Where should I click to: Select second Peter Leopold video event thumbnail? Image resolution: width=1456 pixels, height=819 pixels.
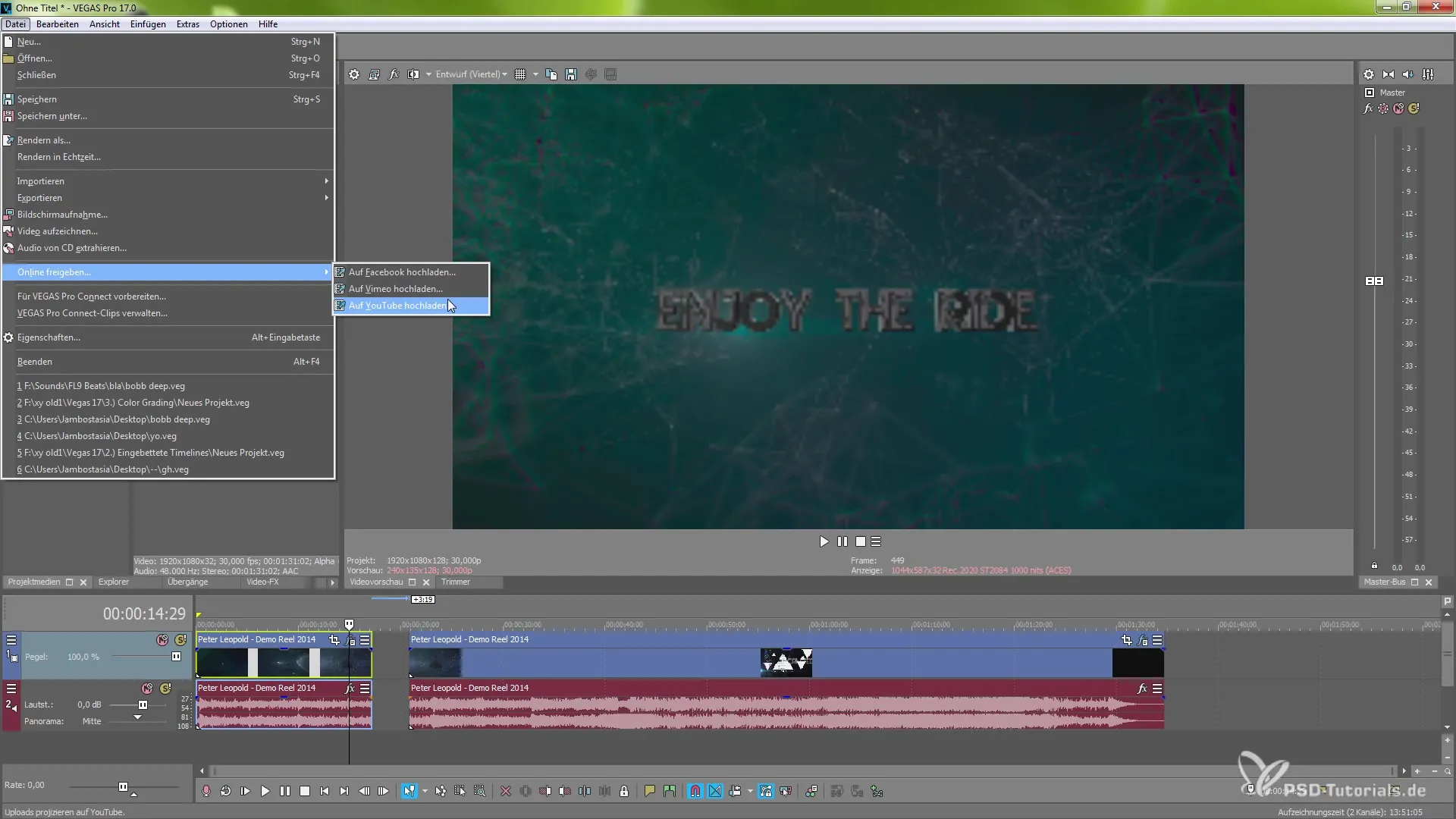[786, 663]
